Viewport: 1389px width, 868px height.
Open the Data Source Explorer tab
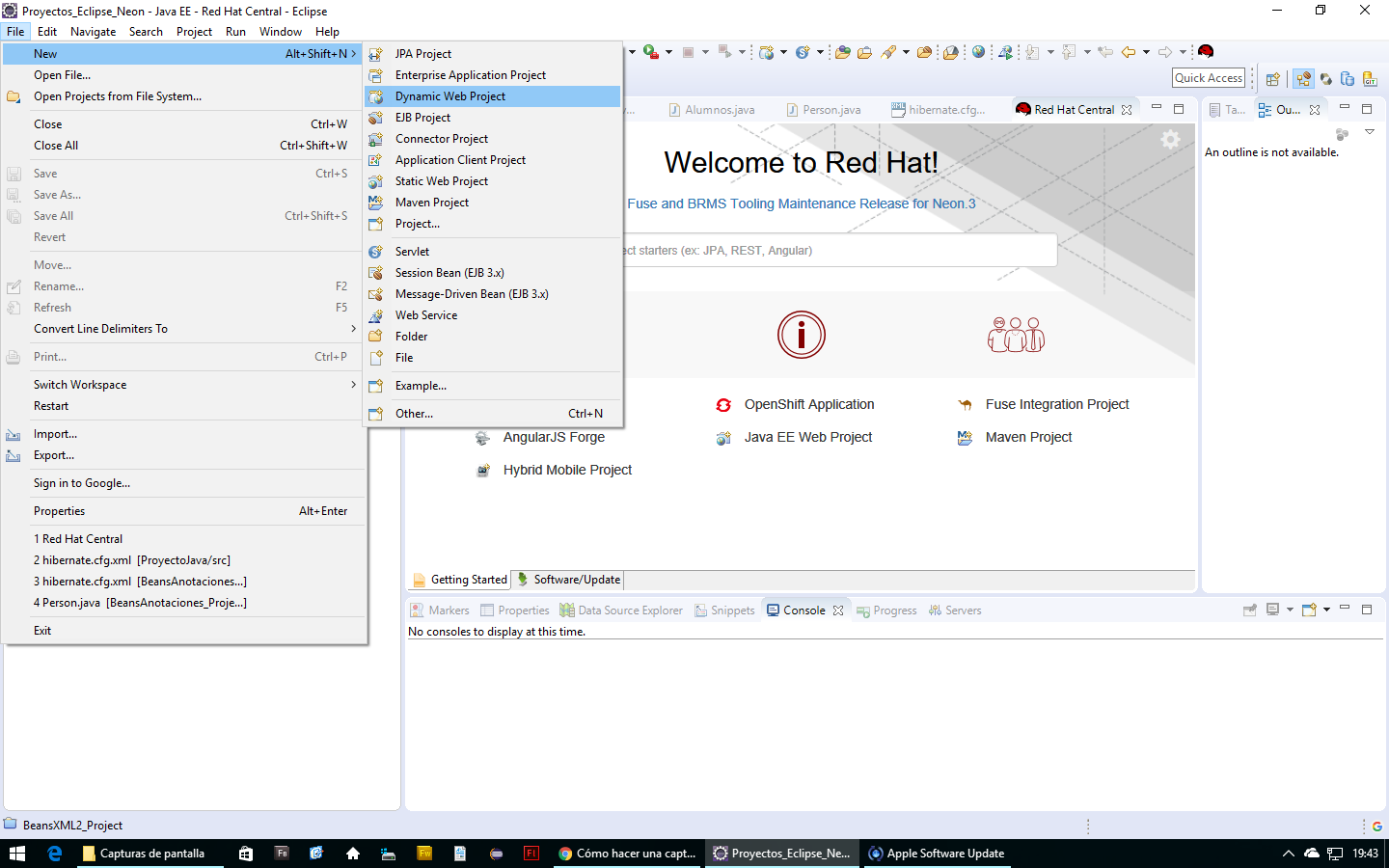(621, 610)
